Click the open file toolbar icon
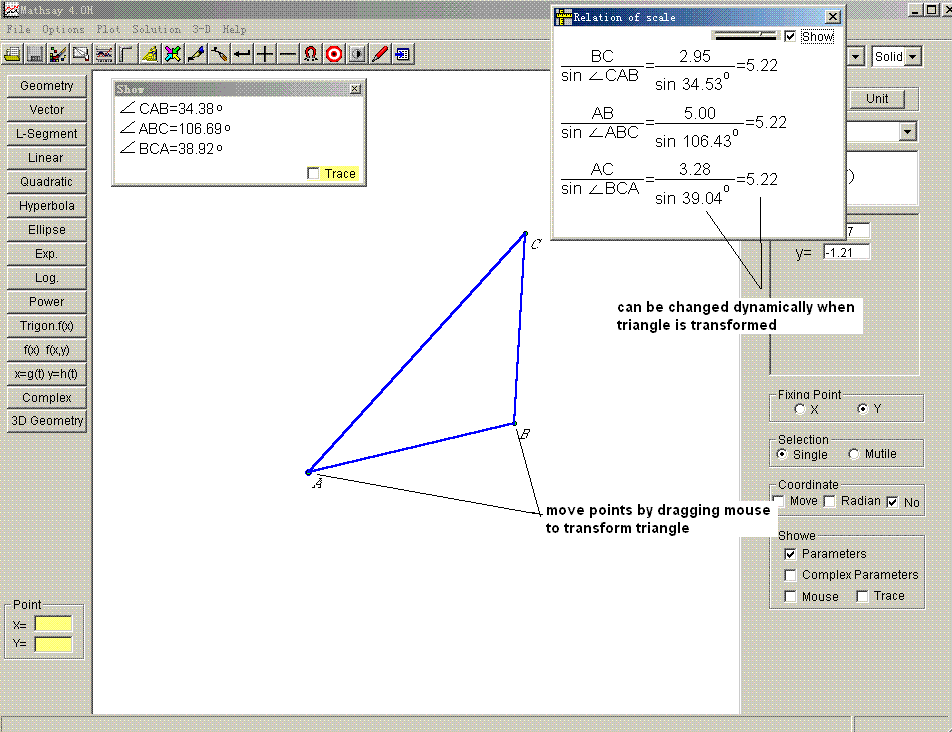 [12, 55]
